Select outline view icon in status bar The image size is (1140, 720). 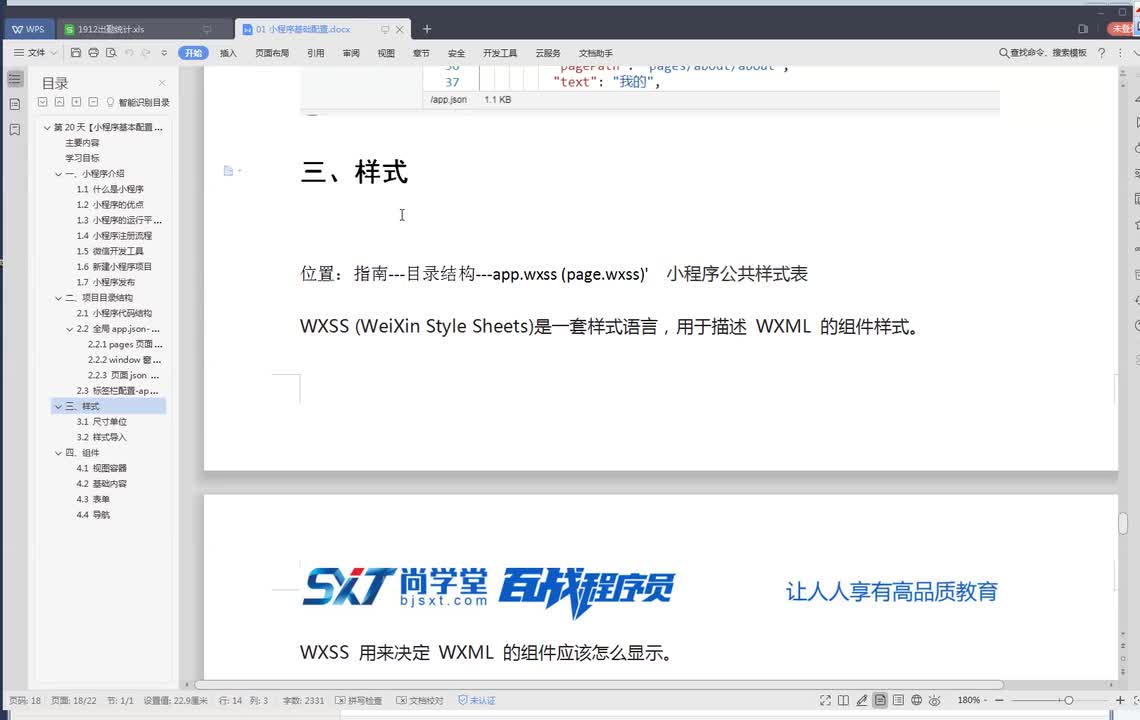point(898,700)
